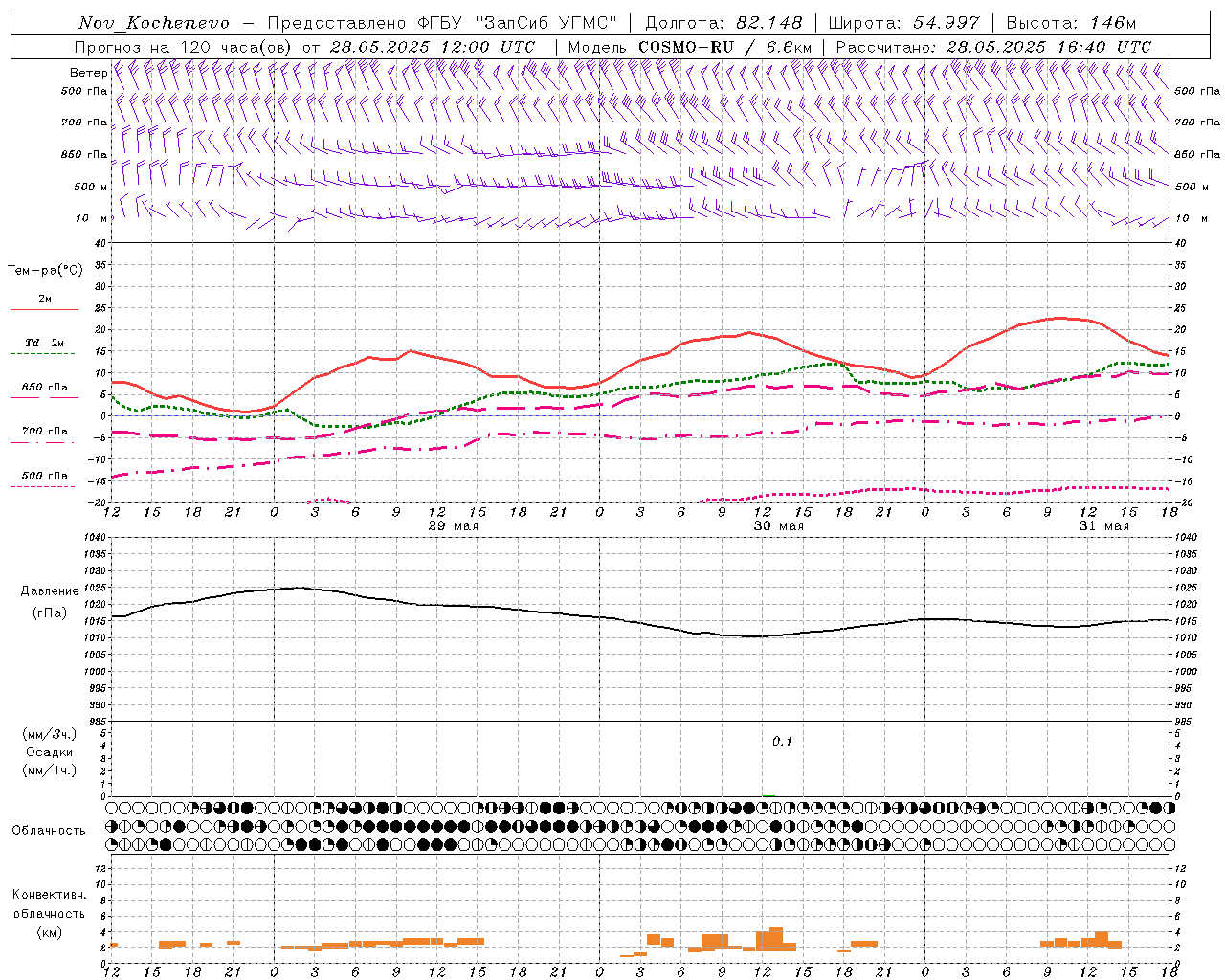Click the 'Тем-ра(°C)' temperature panel label
The height and width of the screenshot is (980, 1225).
click(x=45, y=271)
